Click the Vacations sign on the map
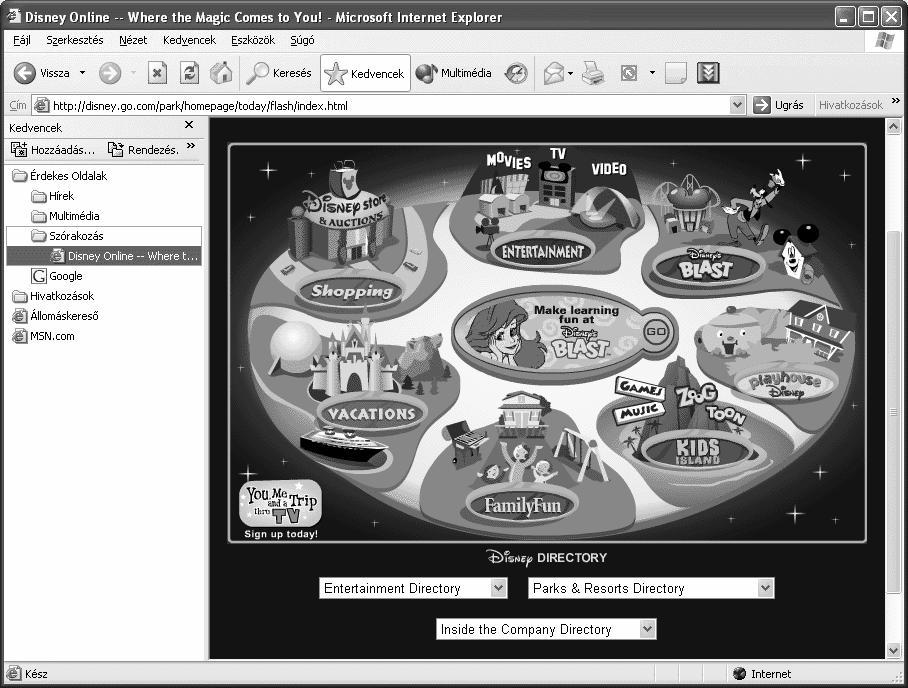 pyautogui.click(x=371, y=413)
